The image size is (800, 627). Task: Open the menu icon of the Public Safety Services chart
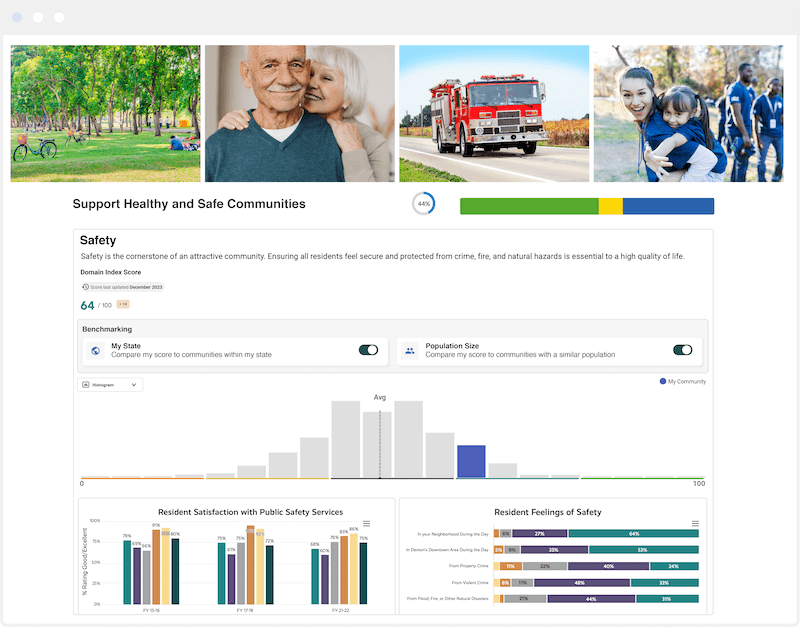(366, 524)
